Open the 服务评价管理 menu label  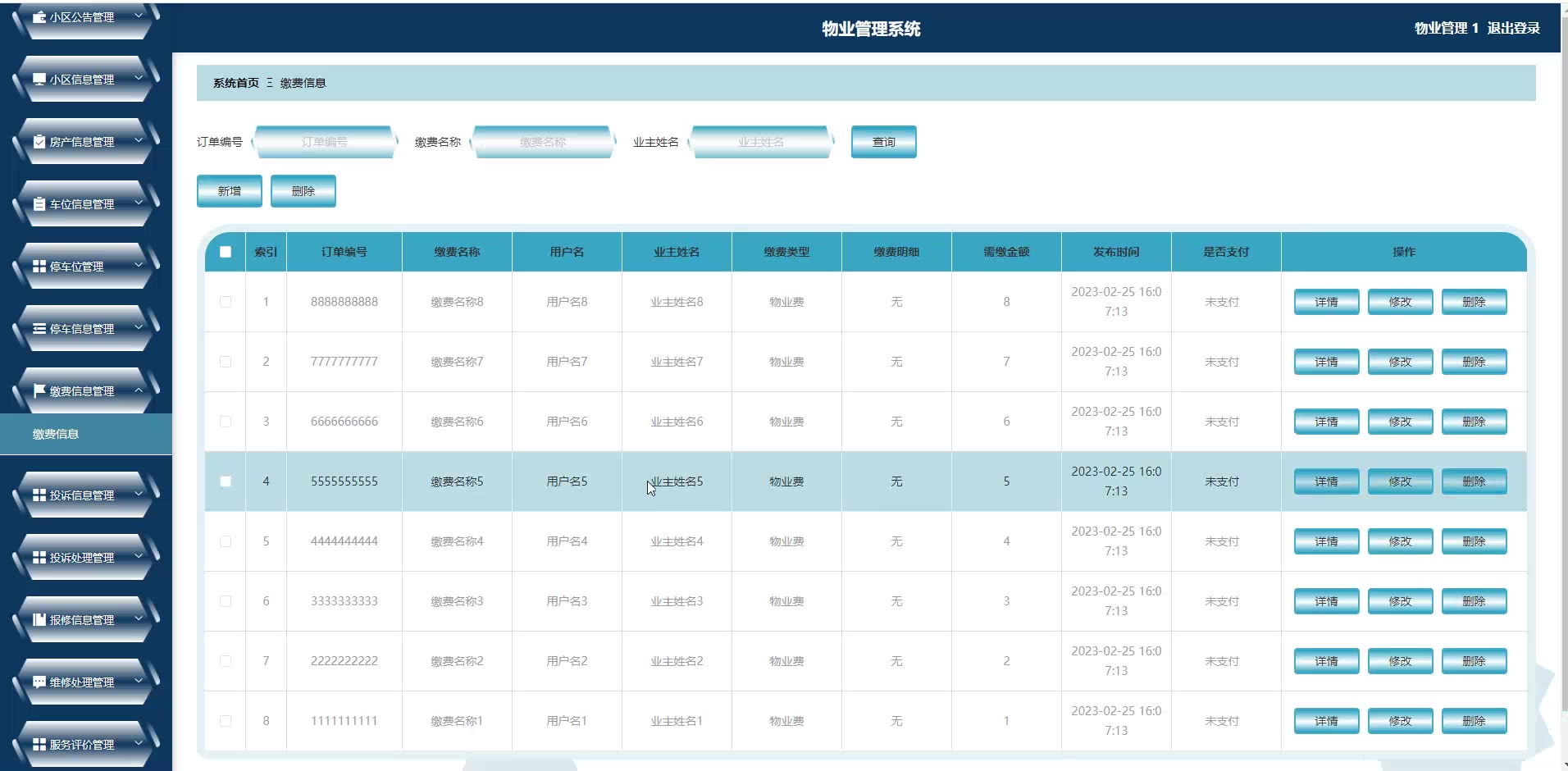(x=82, y=745)
